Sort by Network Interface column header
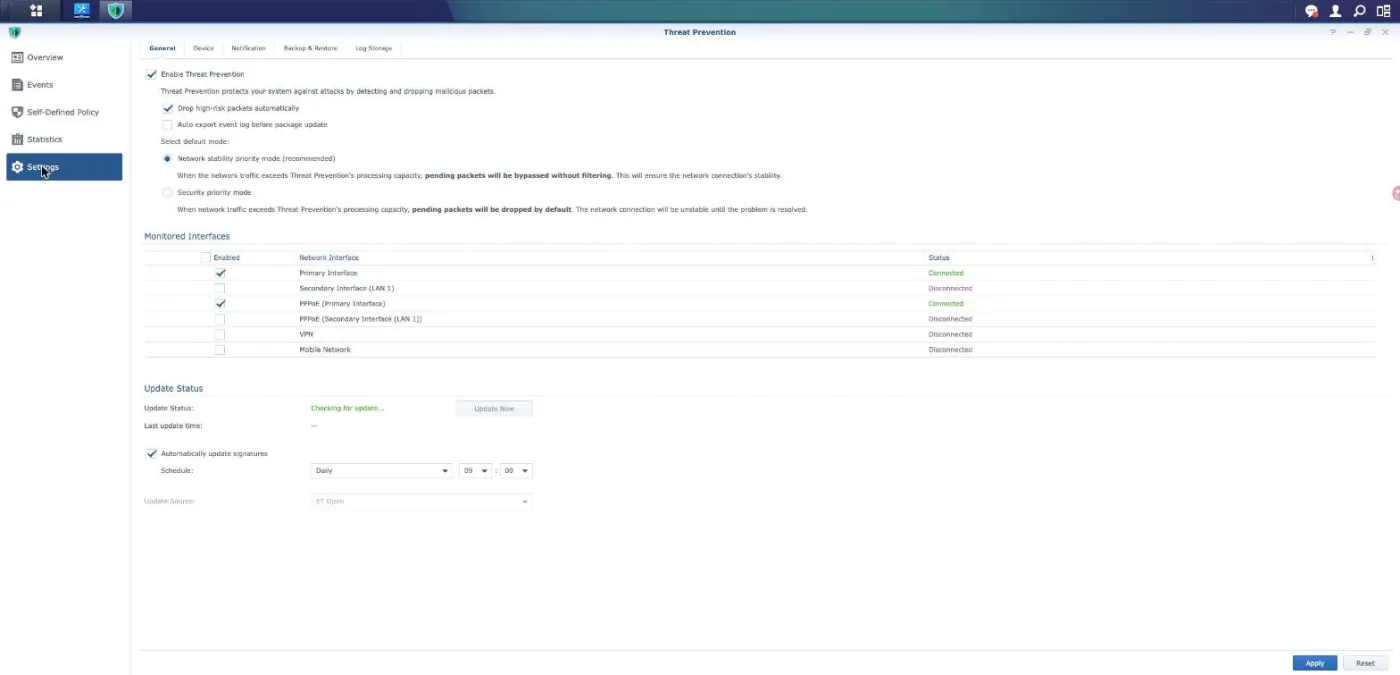 (329, 258)
